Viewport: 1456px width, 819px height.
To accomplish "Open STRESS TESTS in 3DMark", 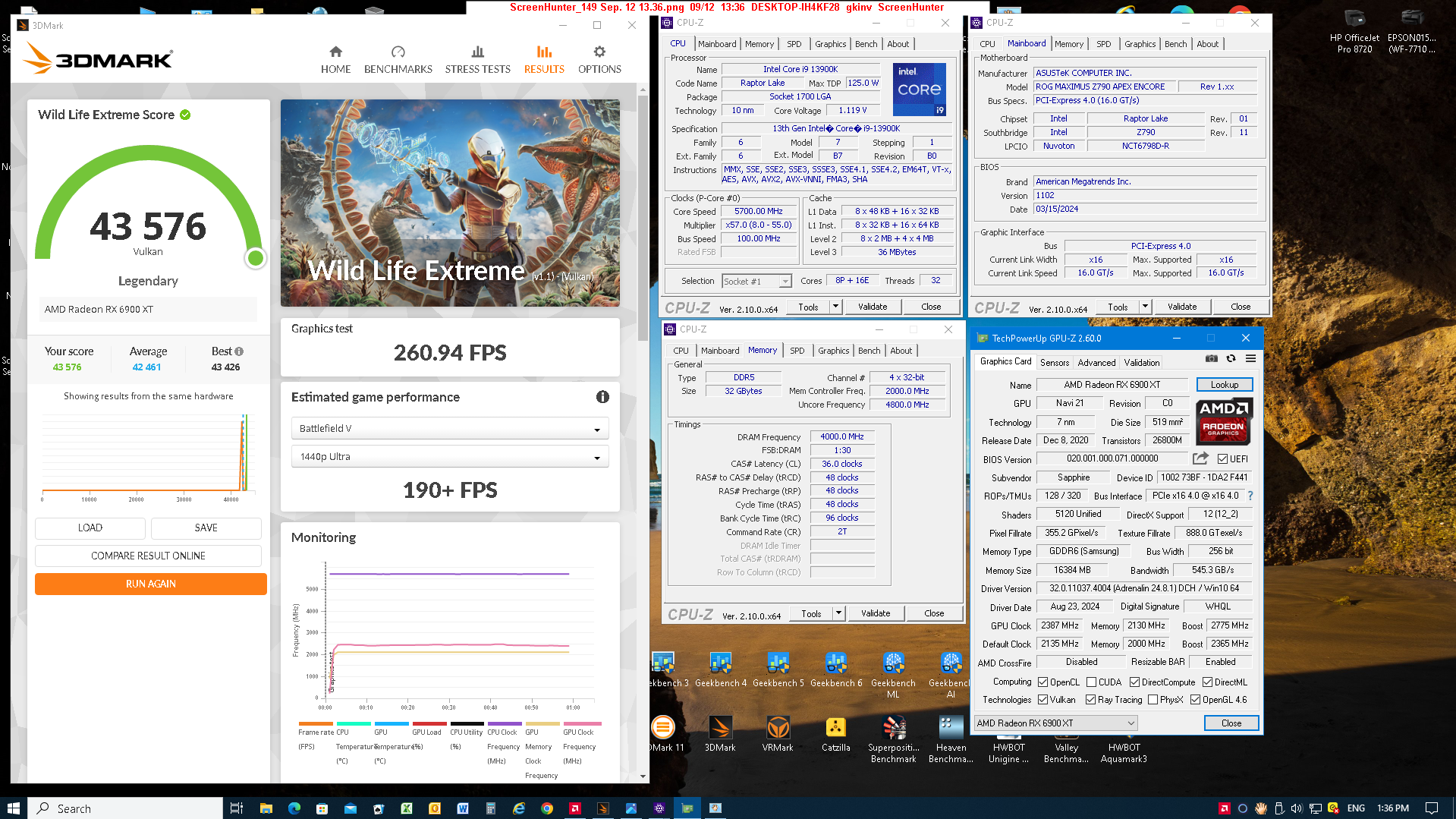I will point(477,59).
